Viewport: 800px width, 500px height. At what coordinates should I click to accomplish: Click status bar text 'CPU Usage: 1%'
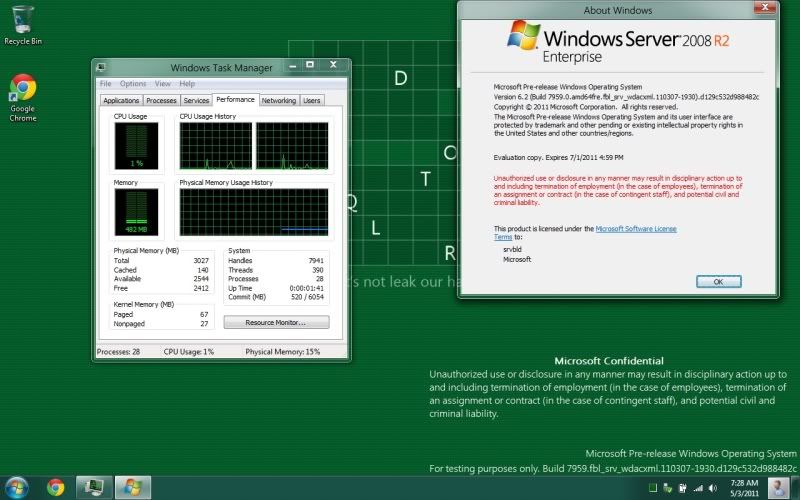click(189, 352)
